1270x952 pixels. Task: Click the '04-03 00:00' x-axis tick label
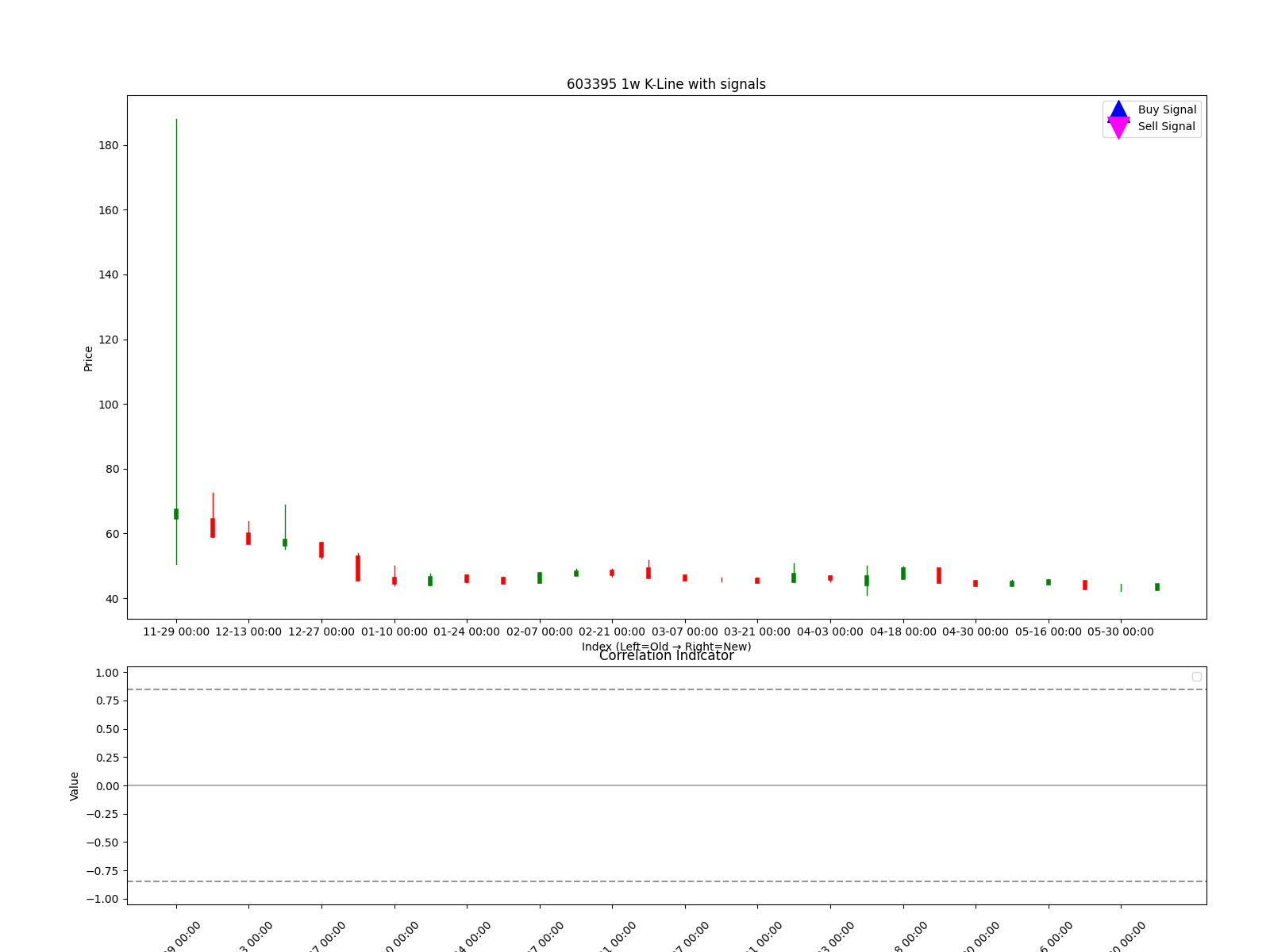830,631
